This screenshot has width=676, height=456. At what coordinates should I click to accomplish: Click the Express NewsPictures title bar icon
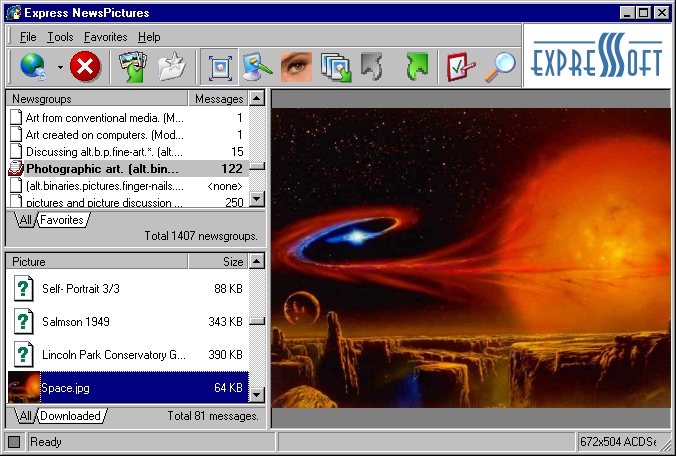13,12
